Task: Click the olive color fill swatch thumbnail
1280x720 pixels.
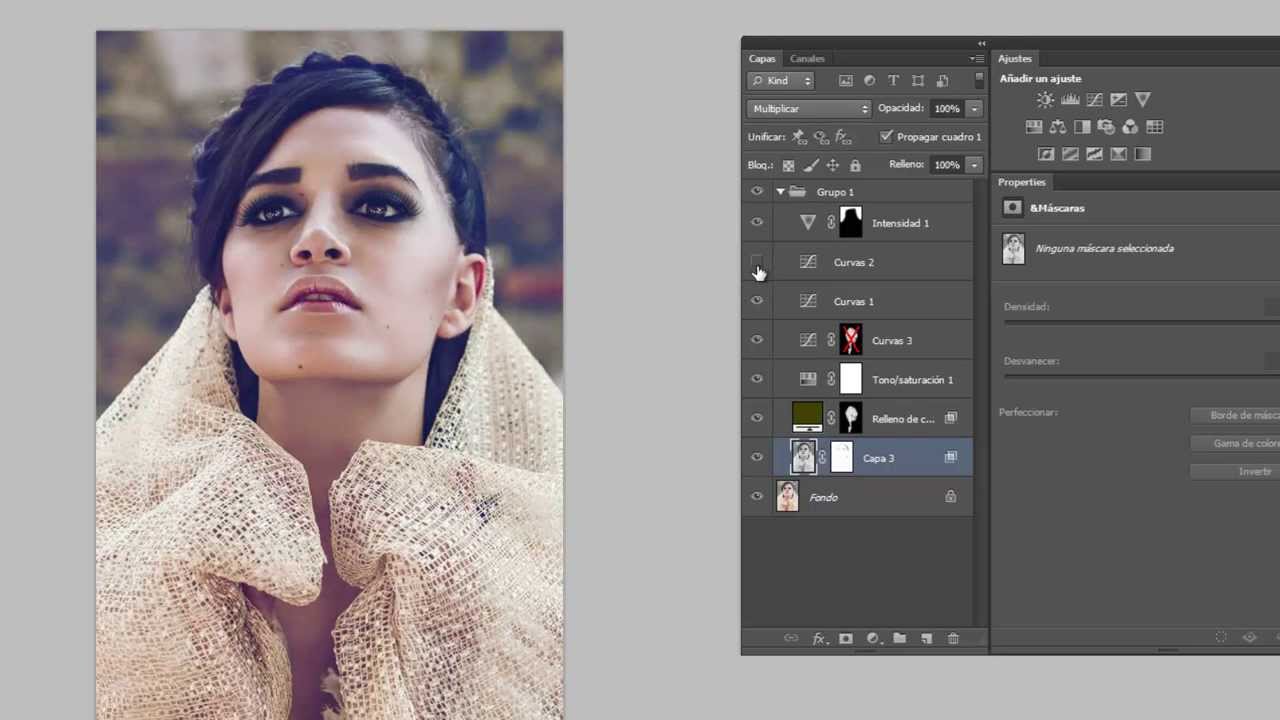Action: [x=807, y=416]
